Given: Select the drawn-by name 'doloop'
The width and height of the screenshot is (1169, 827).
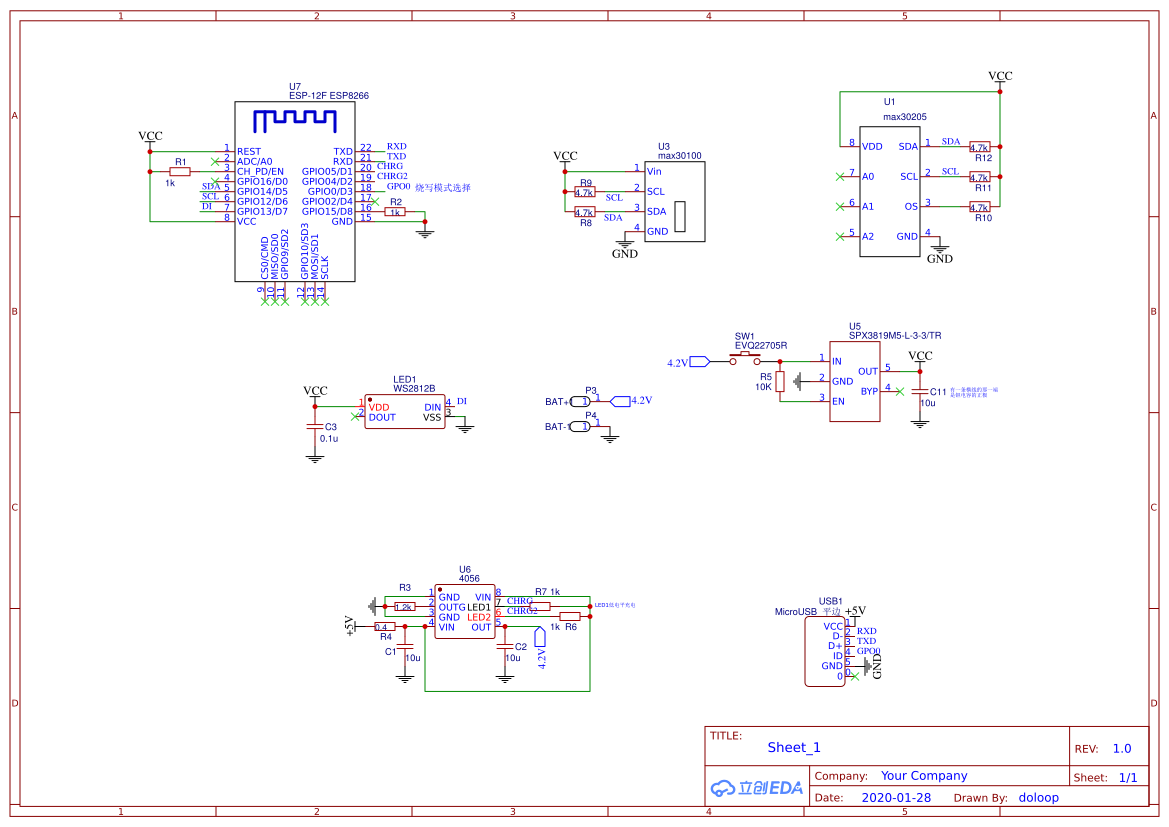Looking at the screenshot, I should [1039, 798].
